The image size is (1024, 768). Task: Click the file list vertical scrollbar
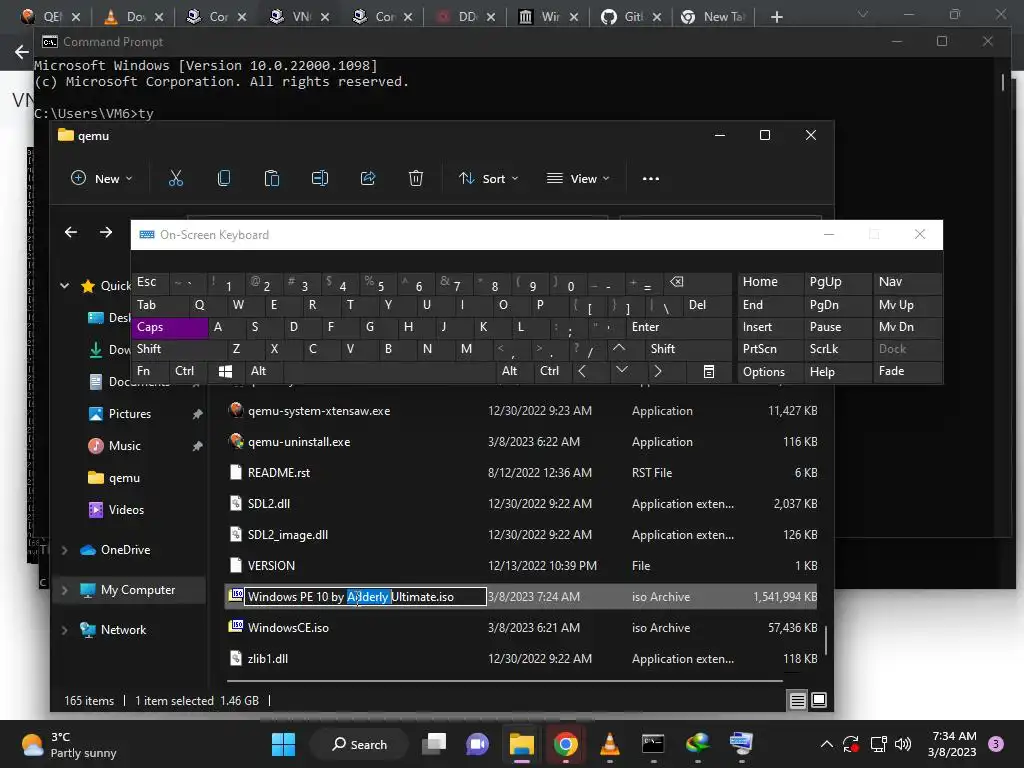[826, 640]
